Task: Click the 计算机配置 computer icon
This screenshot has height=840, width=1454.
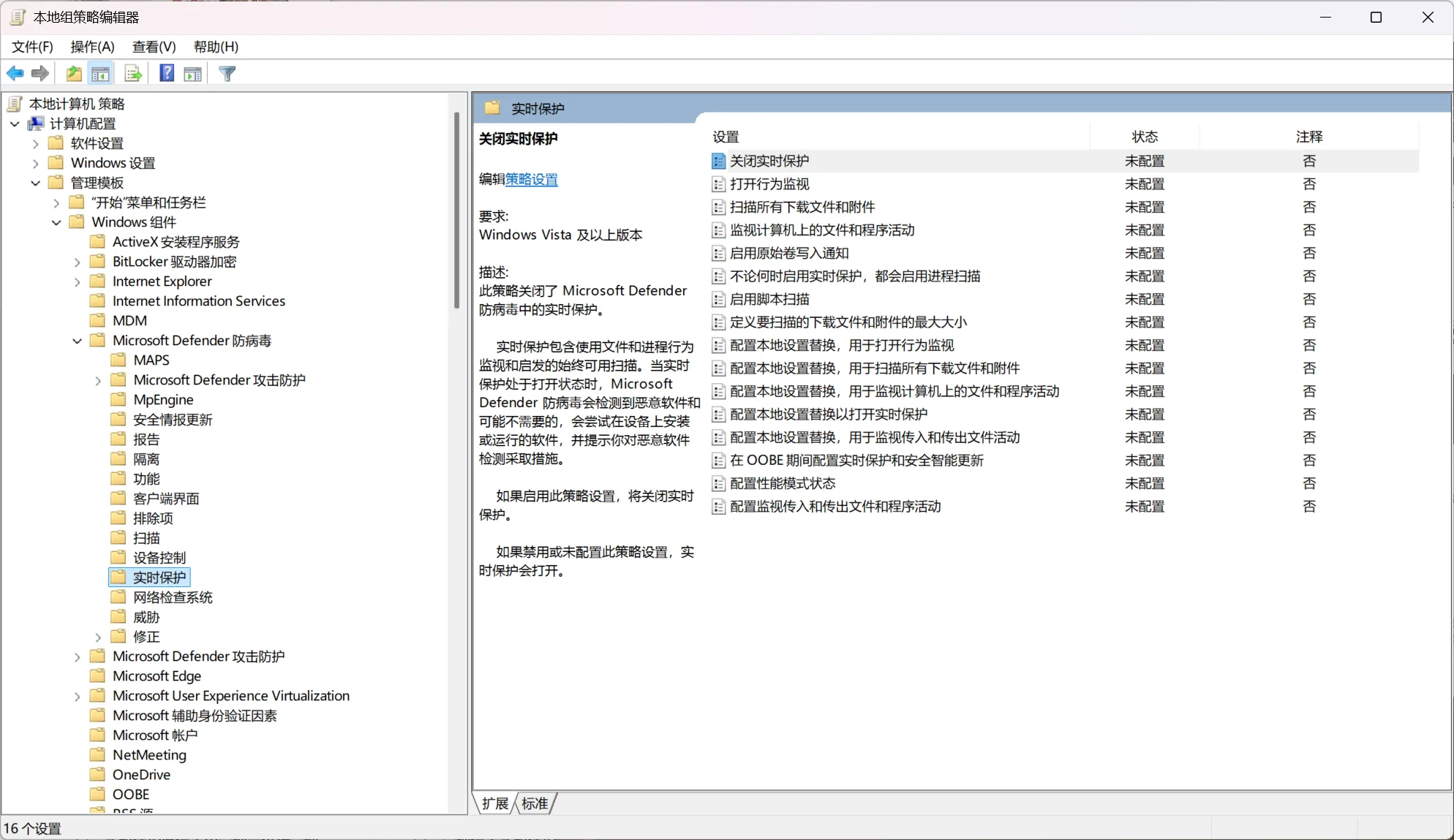Action: (36, 124)
